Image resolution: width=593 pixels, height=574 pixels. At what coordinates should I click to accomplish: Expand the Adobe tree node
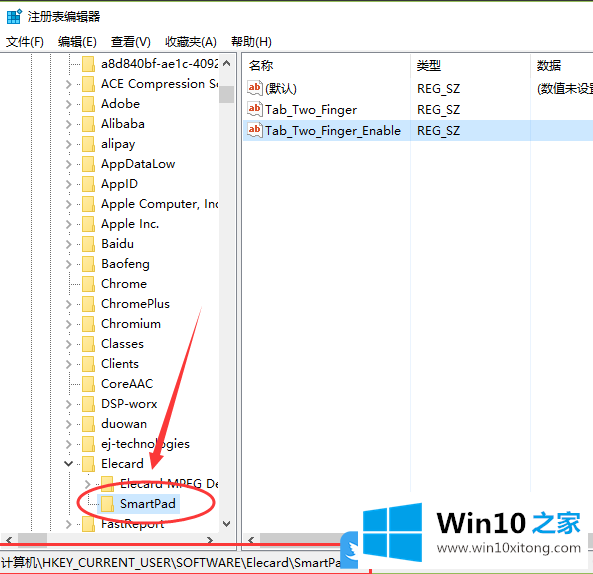click(68, 104)
